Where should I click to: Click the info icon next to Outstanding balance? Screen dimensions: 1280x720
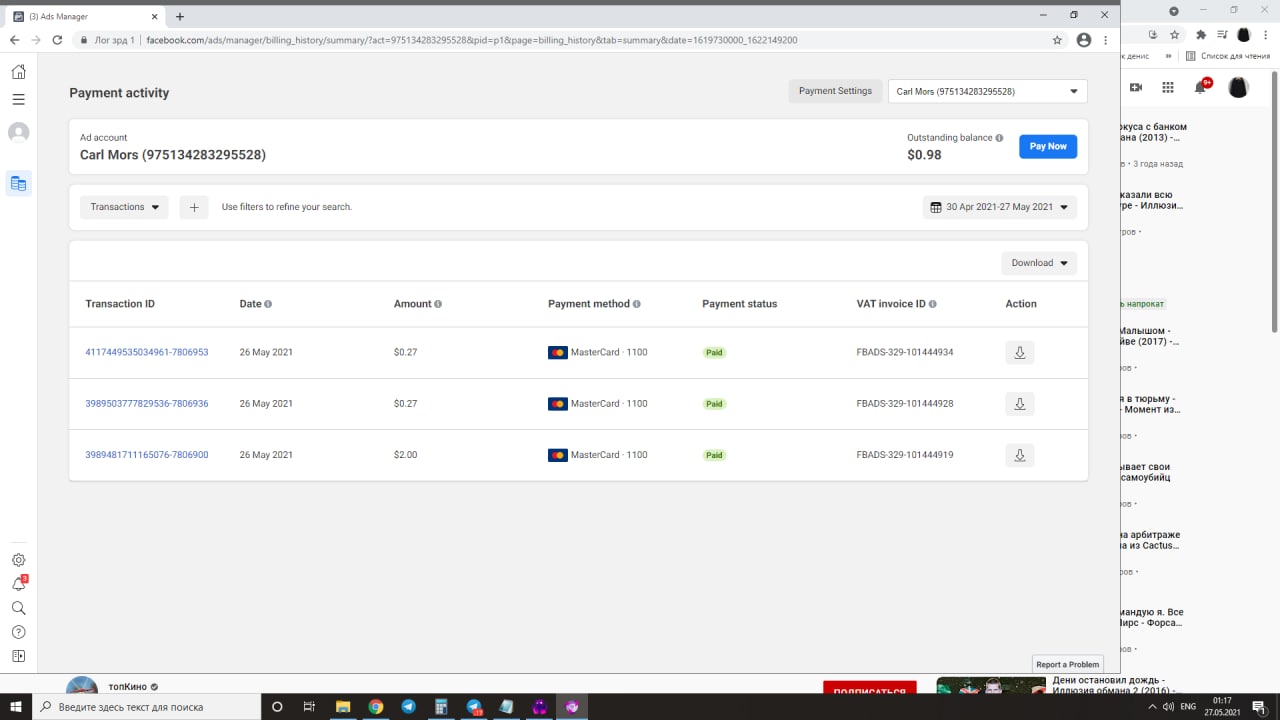coord(999,138)
